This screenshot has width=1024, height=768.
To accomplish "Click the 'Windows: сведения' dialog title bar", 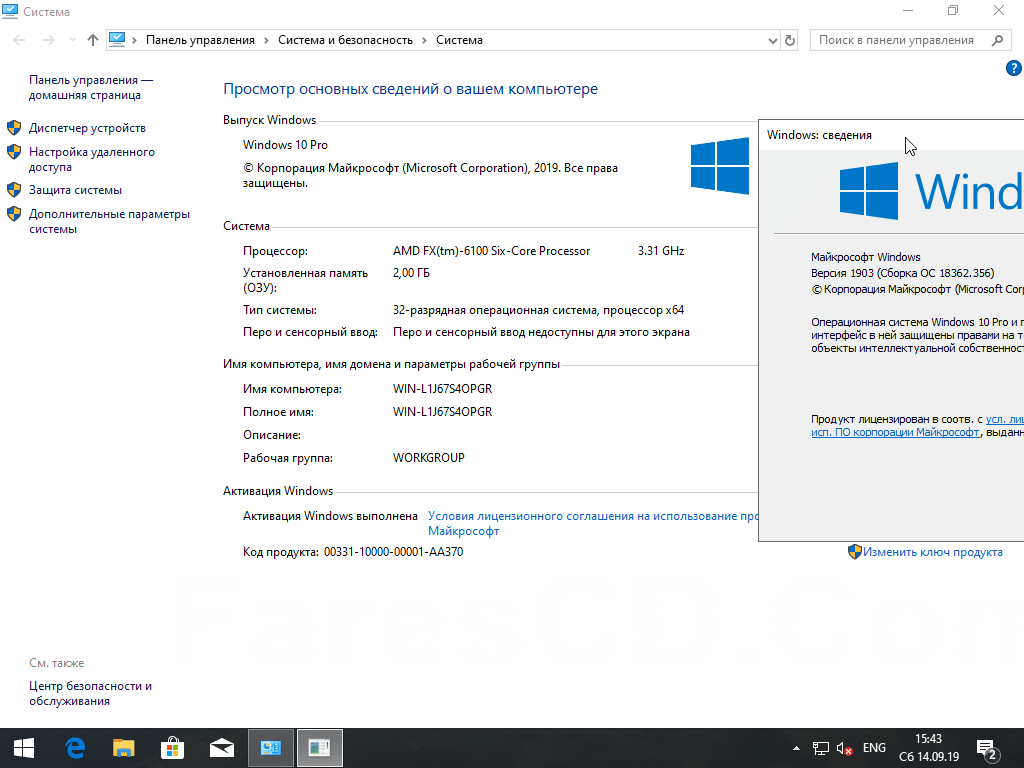I will click(x=891, y=135).
